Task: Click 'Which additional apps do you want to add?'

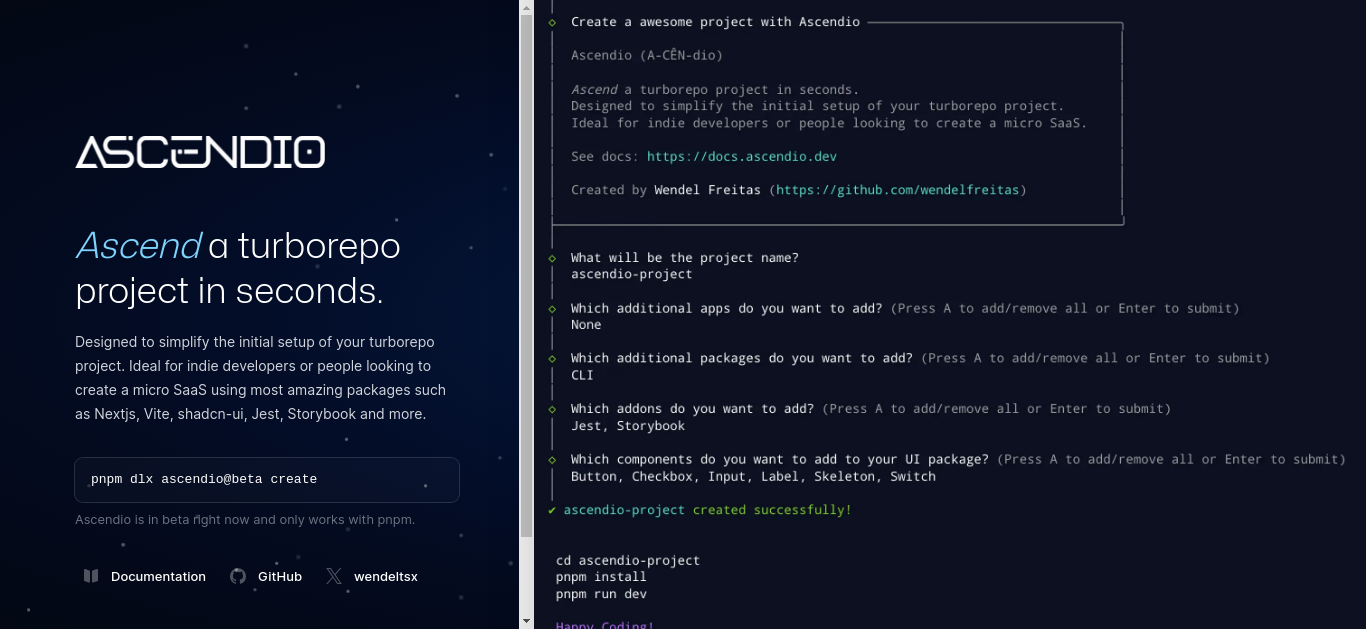Action: [x=726, y=308]
